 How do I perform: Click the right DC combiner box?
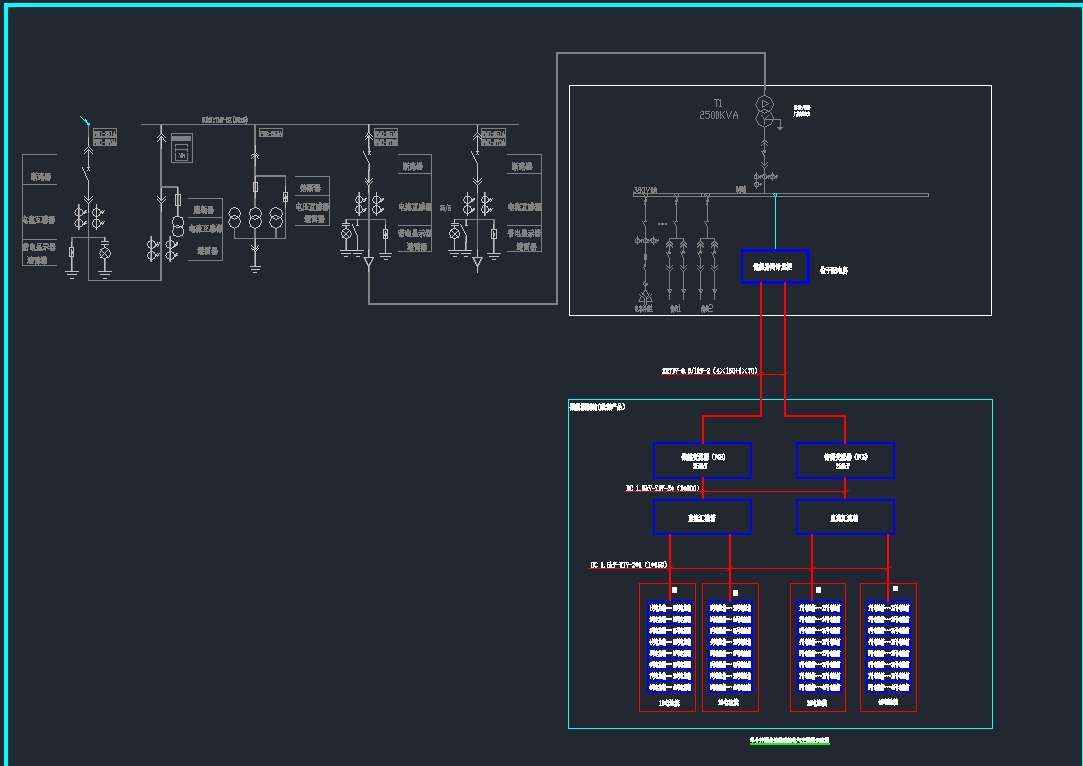(845, 517)
